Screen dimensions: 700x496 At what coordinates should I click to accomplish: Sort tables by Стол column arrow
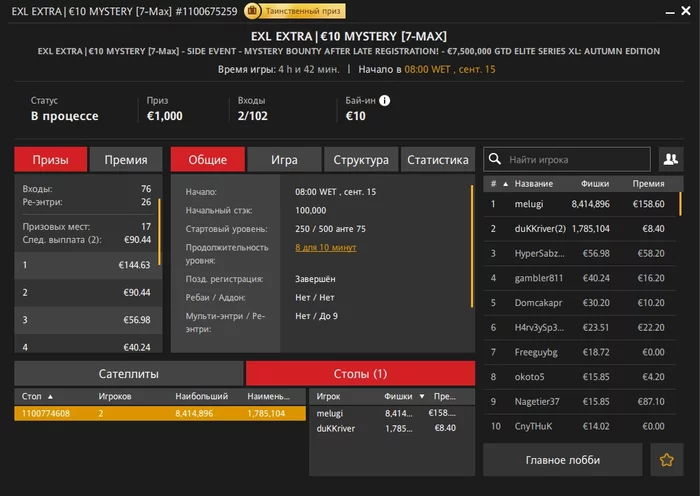[50, 396]
